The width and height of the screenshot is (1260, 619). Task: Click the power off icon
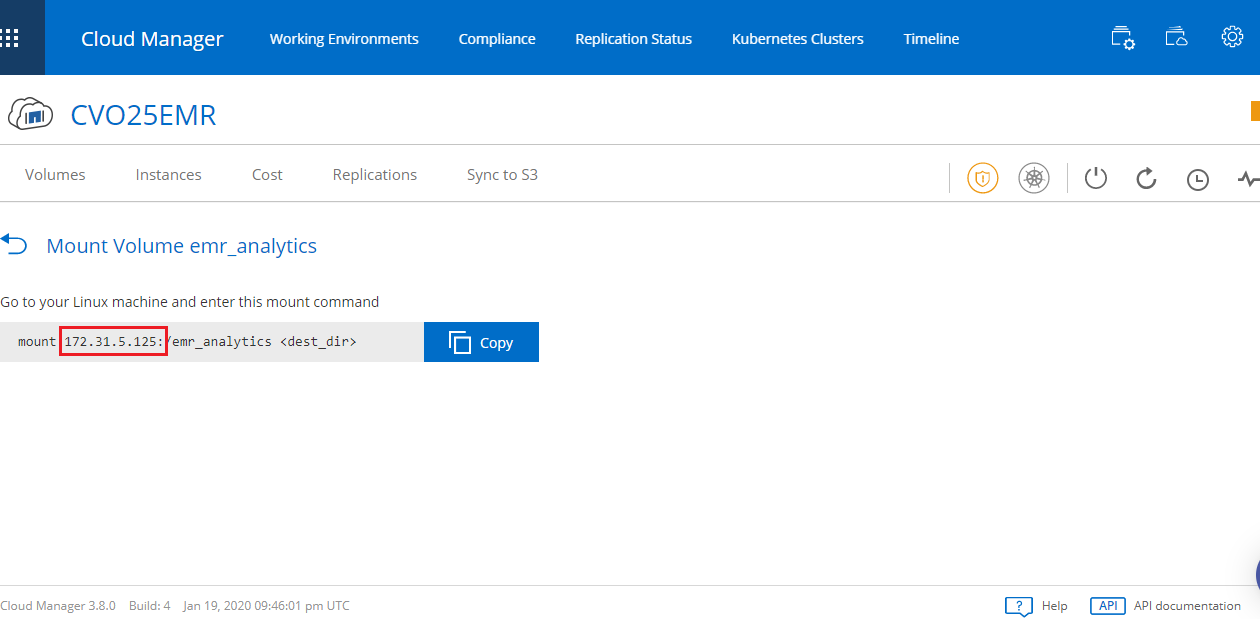[1096, 179]
